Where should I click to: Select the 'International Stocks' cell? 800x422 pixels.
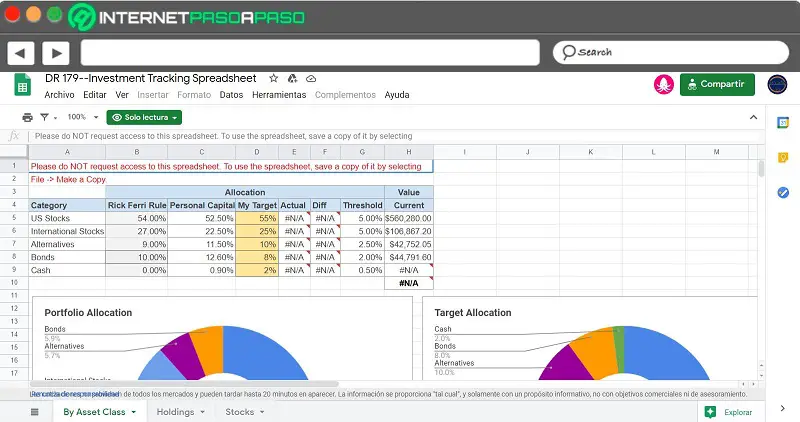pyautogui.click(x=67, y=231)
